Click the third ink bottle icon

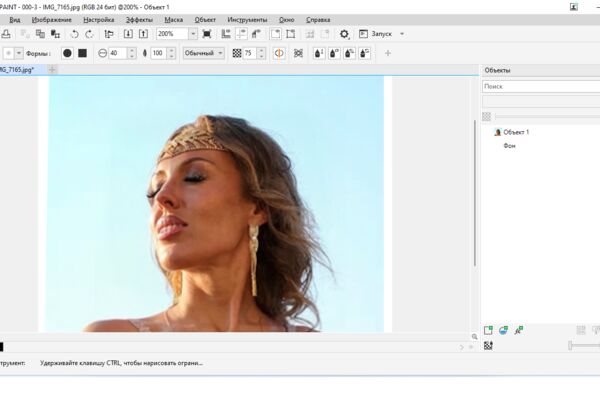[349, 53]
